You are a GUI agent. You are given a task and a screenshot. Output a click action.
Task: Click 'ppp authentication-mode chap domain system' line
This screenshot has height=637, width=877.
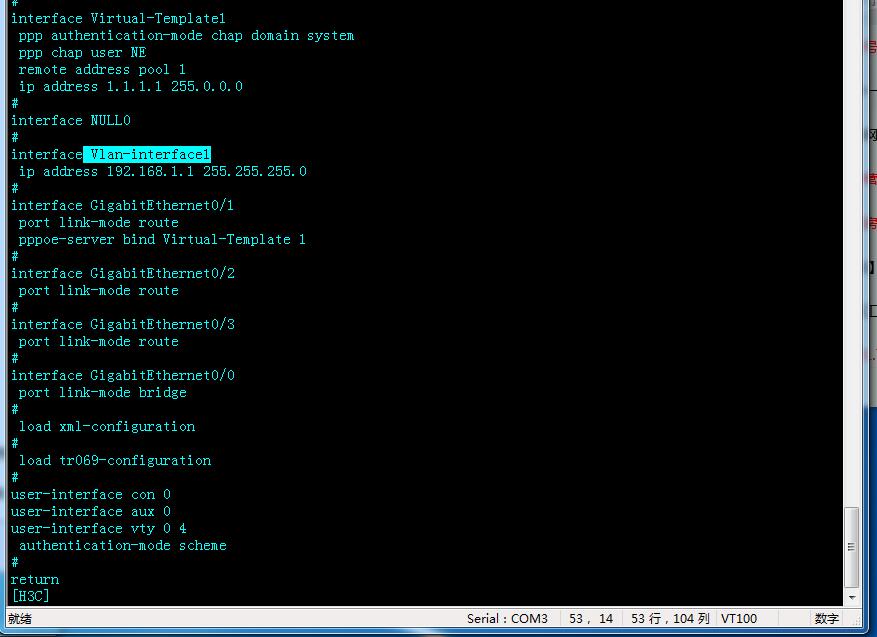click(186, 36)
